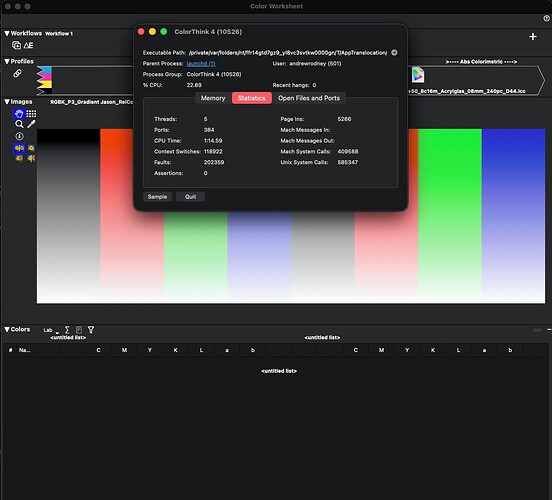Click the right <untitled list> header label
This screenshot has height=500, width=552.
tap(322, 338)
